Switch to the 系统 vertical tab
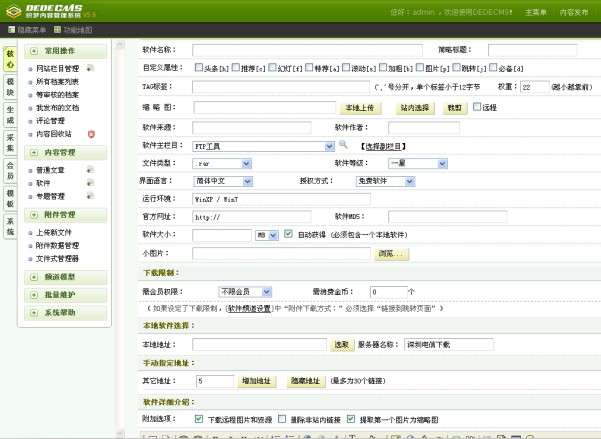The width and height of the screenshot is (601, 439). (x=10, y=227)
